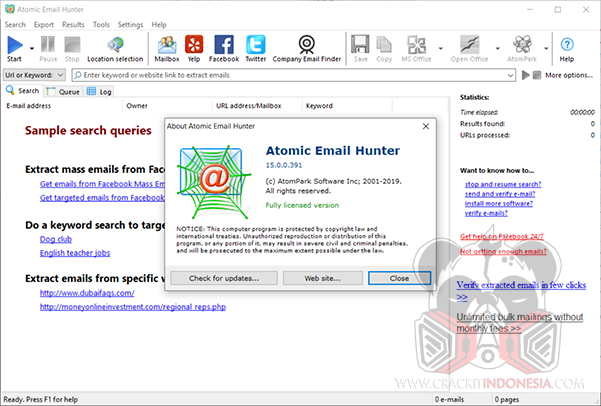Switch to the Log tab
Viewport: 601px width, 406px height.
[x=99, y=92]
